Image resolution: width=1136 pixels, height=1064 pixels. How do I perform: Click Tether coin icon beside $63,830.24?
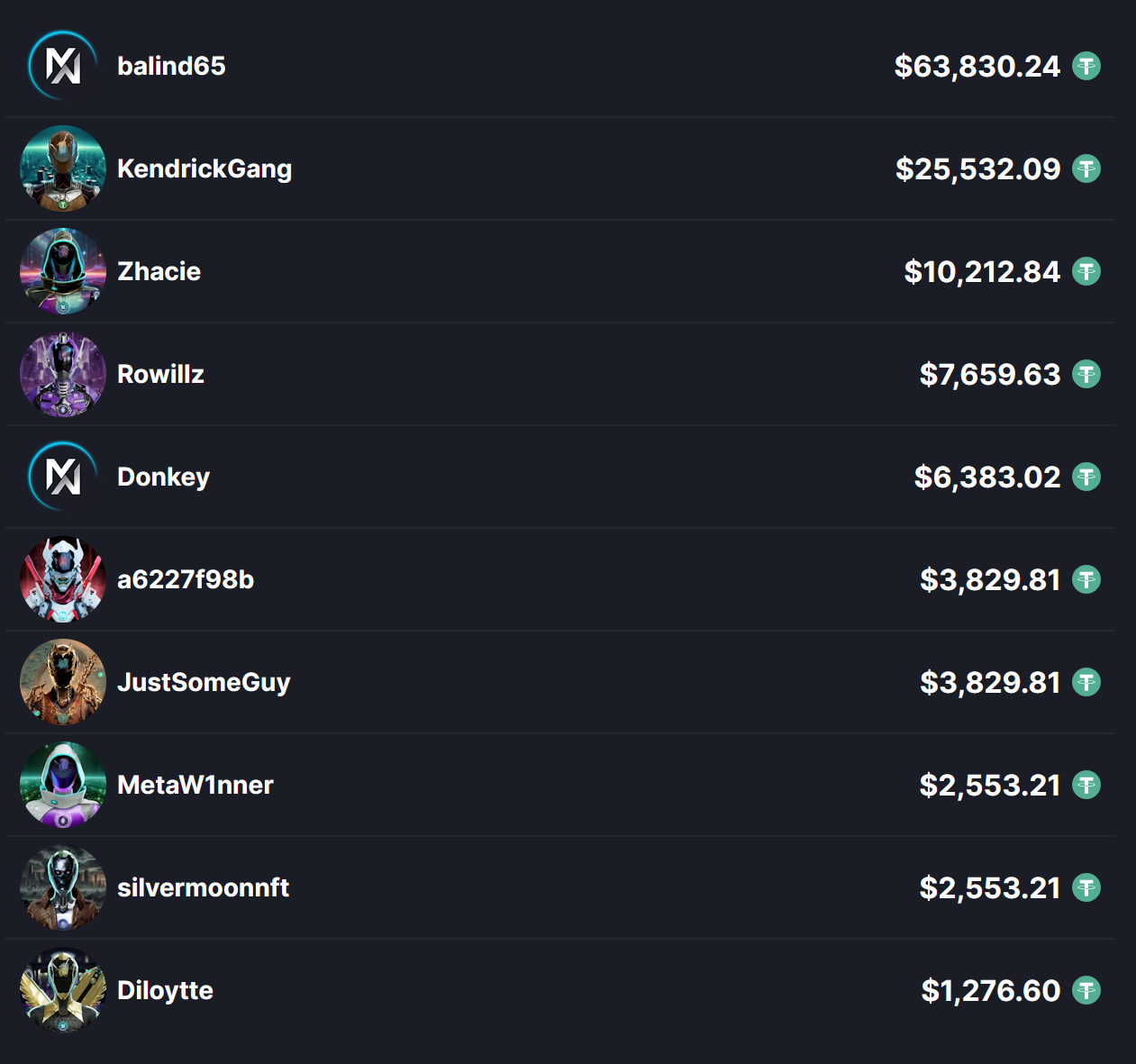pos(1086,66)
